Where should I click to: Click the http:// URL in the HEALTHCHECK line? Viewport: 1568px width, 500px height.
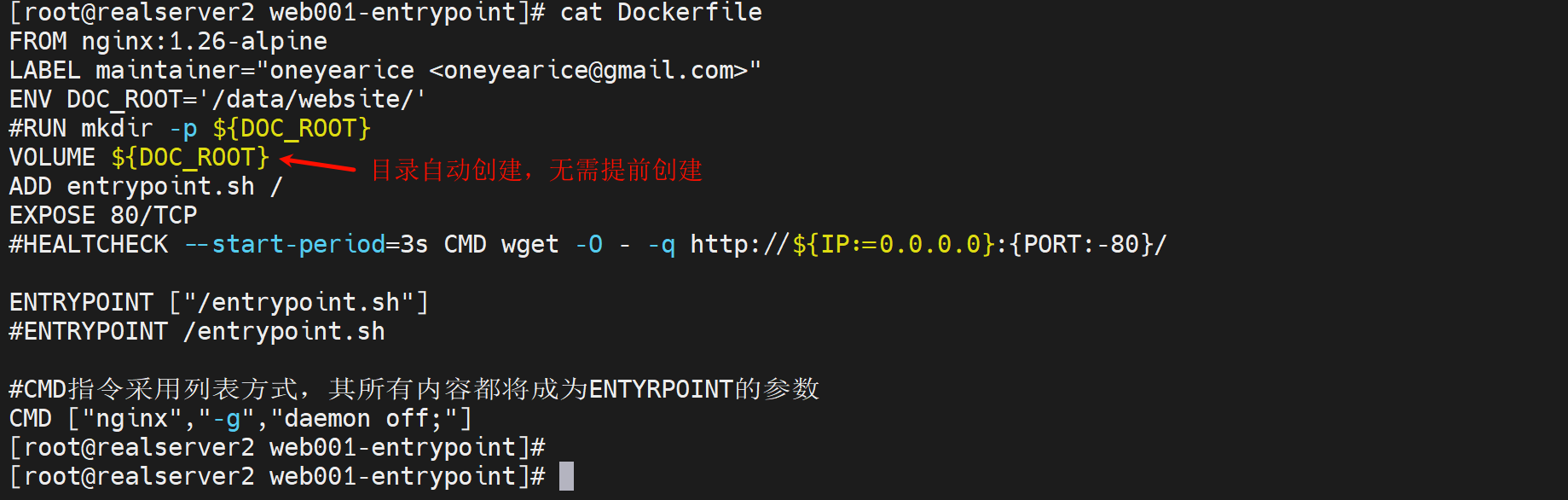(928, 244)
